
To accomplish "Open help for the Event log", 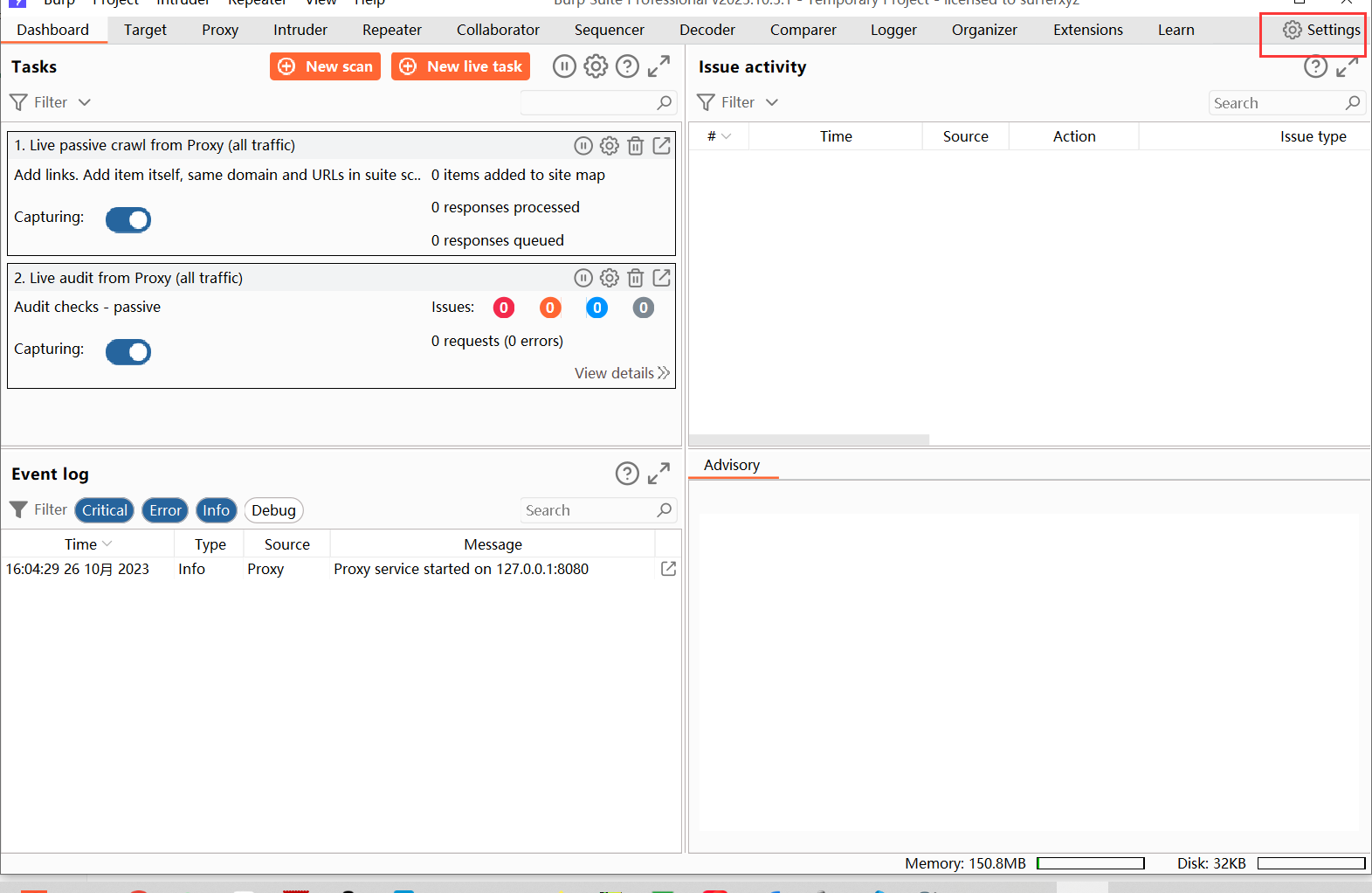I will pyautogui.click(x=627, y=474).
